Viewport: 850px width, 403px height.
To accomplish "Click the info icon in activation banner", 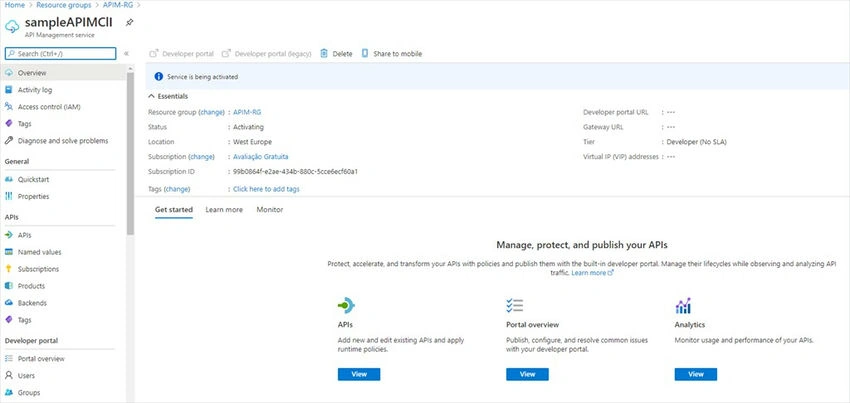I will [159, 76].
